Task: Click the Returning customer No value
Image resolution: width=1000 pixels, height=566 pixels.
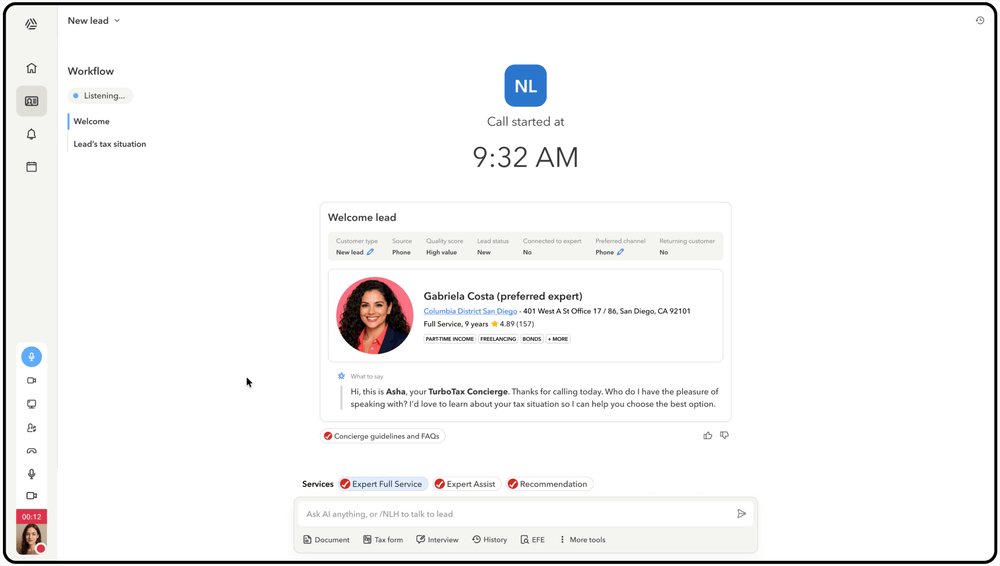Action: click(663, 252)
